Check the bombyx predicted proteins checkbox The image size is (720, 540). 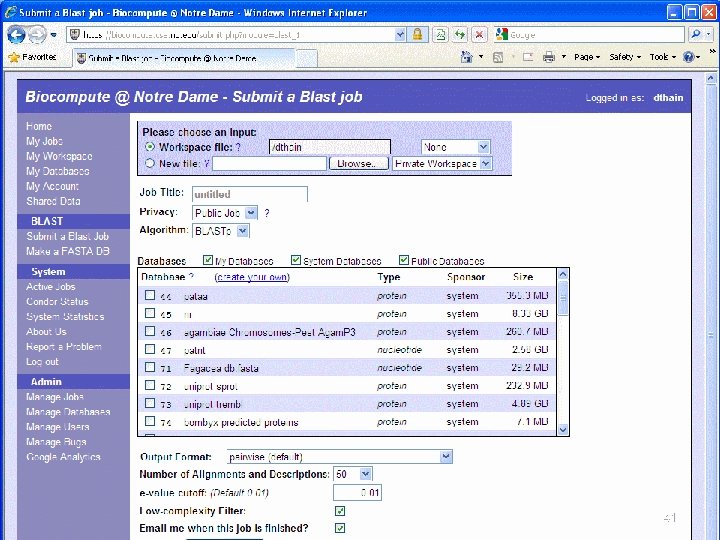150,421
